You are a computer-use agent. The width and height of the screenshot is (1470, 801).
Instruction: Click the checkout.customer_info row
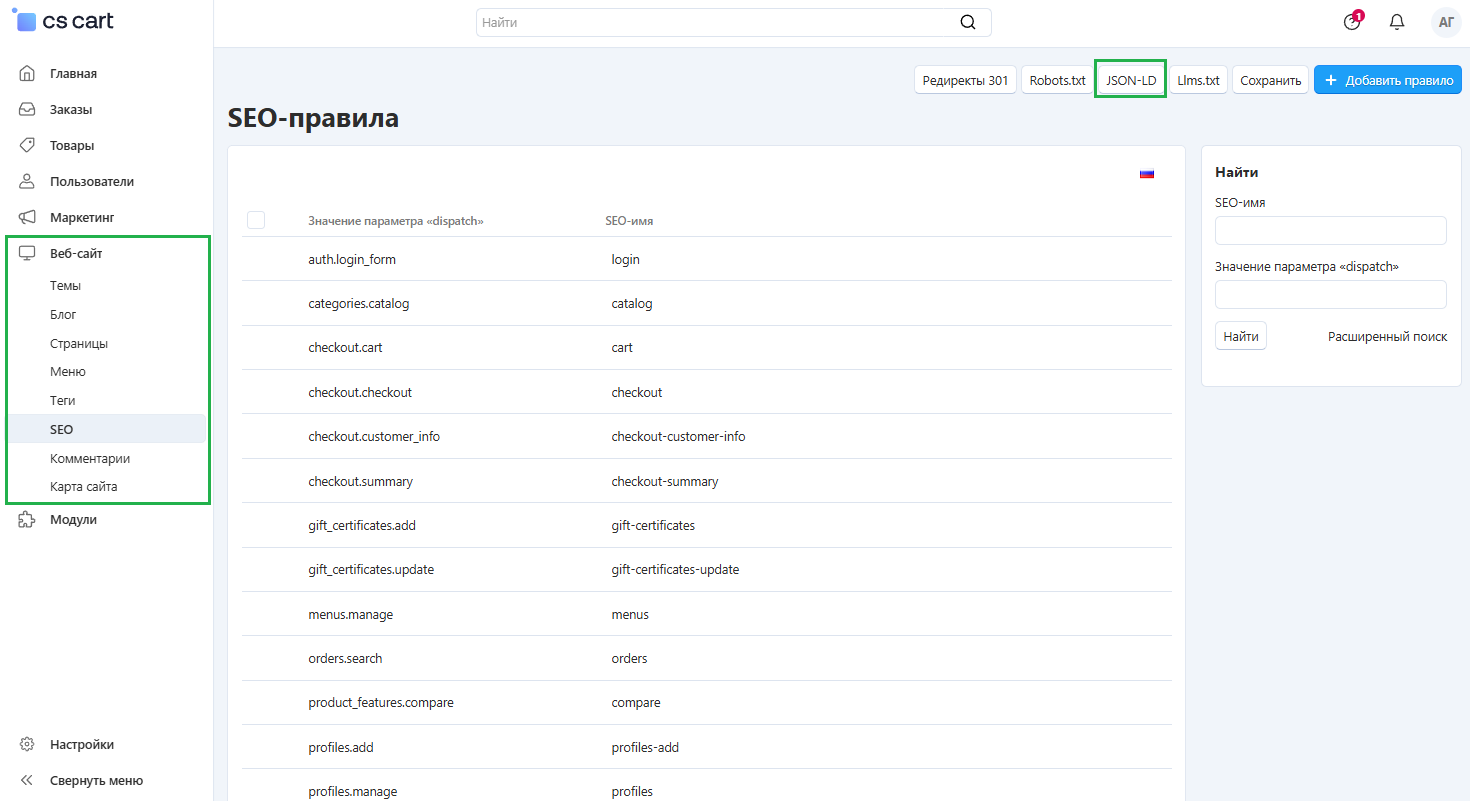[709, 436]
